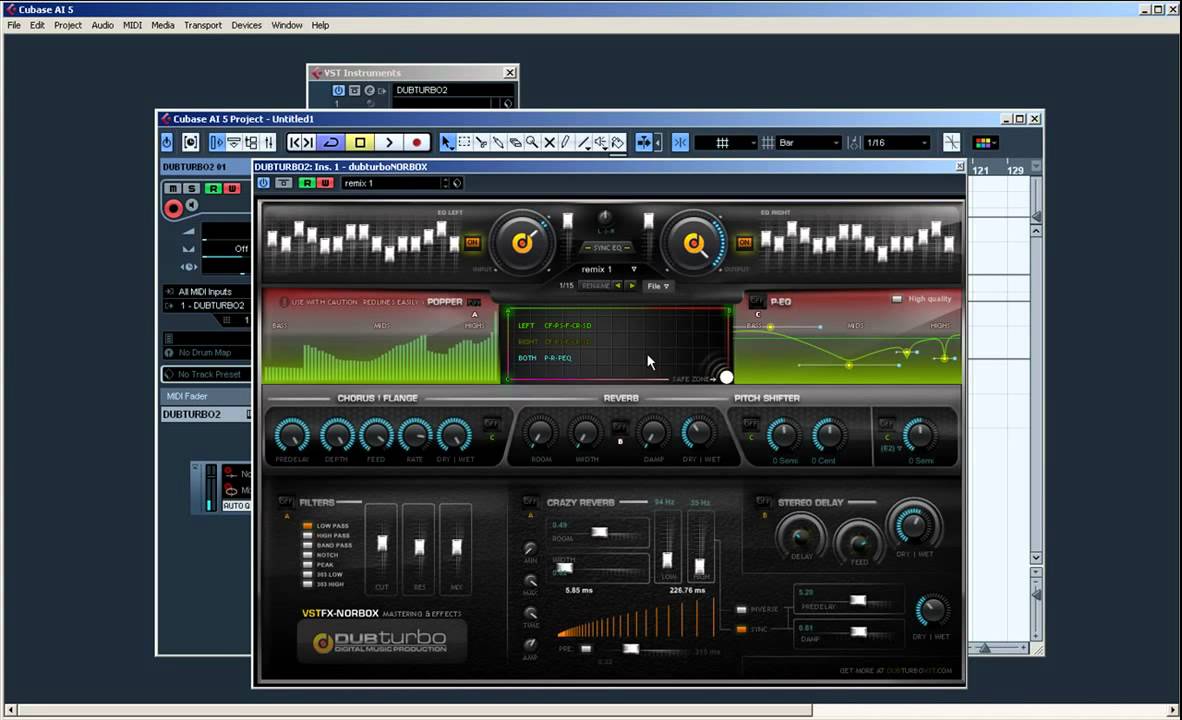The height and width of the screenshot is (720, 1182).
Task: Select the Erase tool
Action: [x=516, y=142]
